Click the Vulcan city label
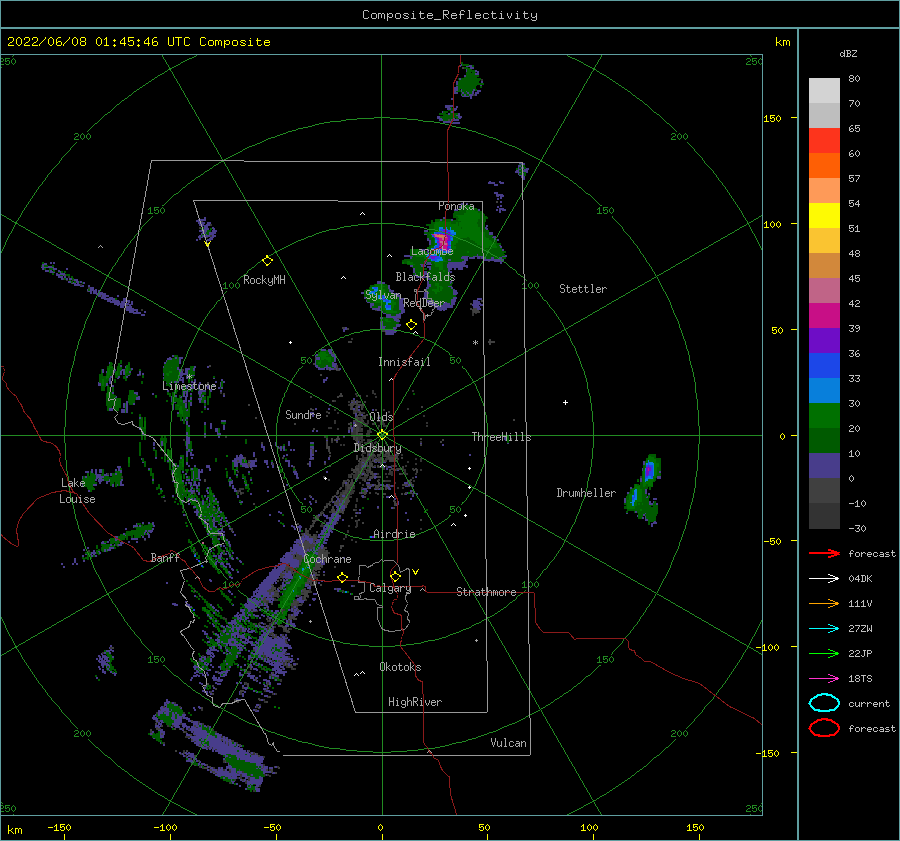This screenshot has height=841, width=900. [508, 742]
